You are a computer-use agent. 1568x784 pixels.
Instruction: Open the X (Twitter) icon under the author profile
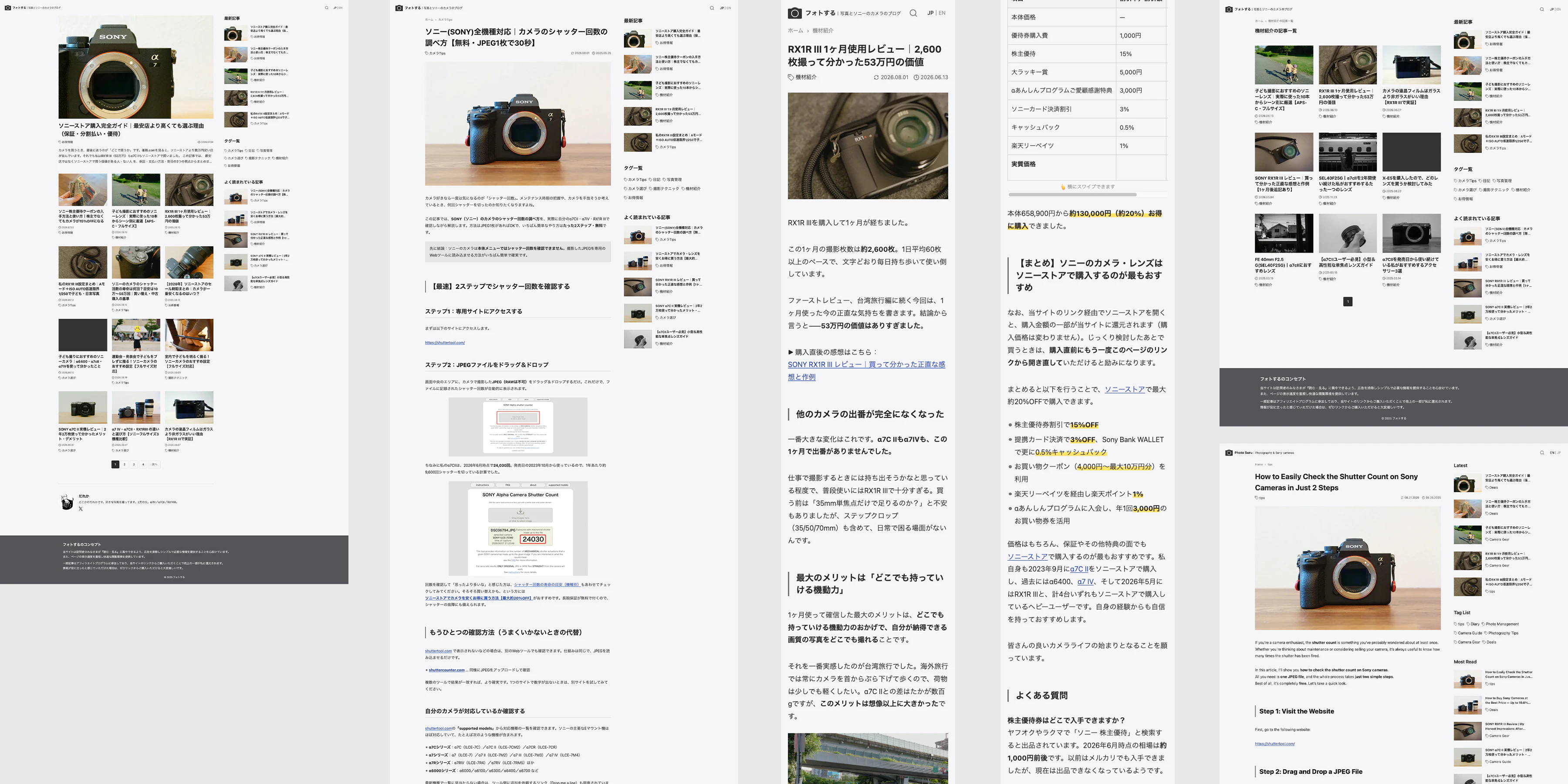pos(80,508)
